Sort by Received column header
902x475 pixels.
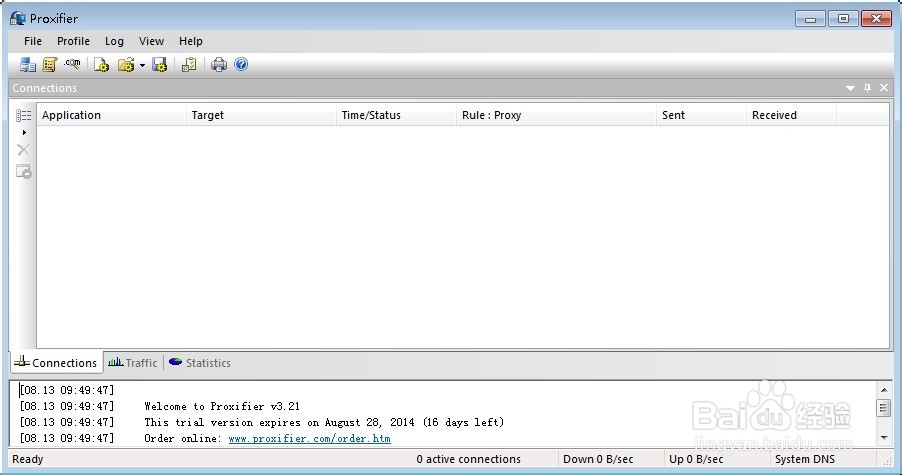(792, 115)
